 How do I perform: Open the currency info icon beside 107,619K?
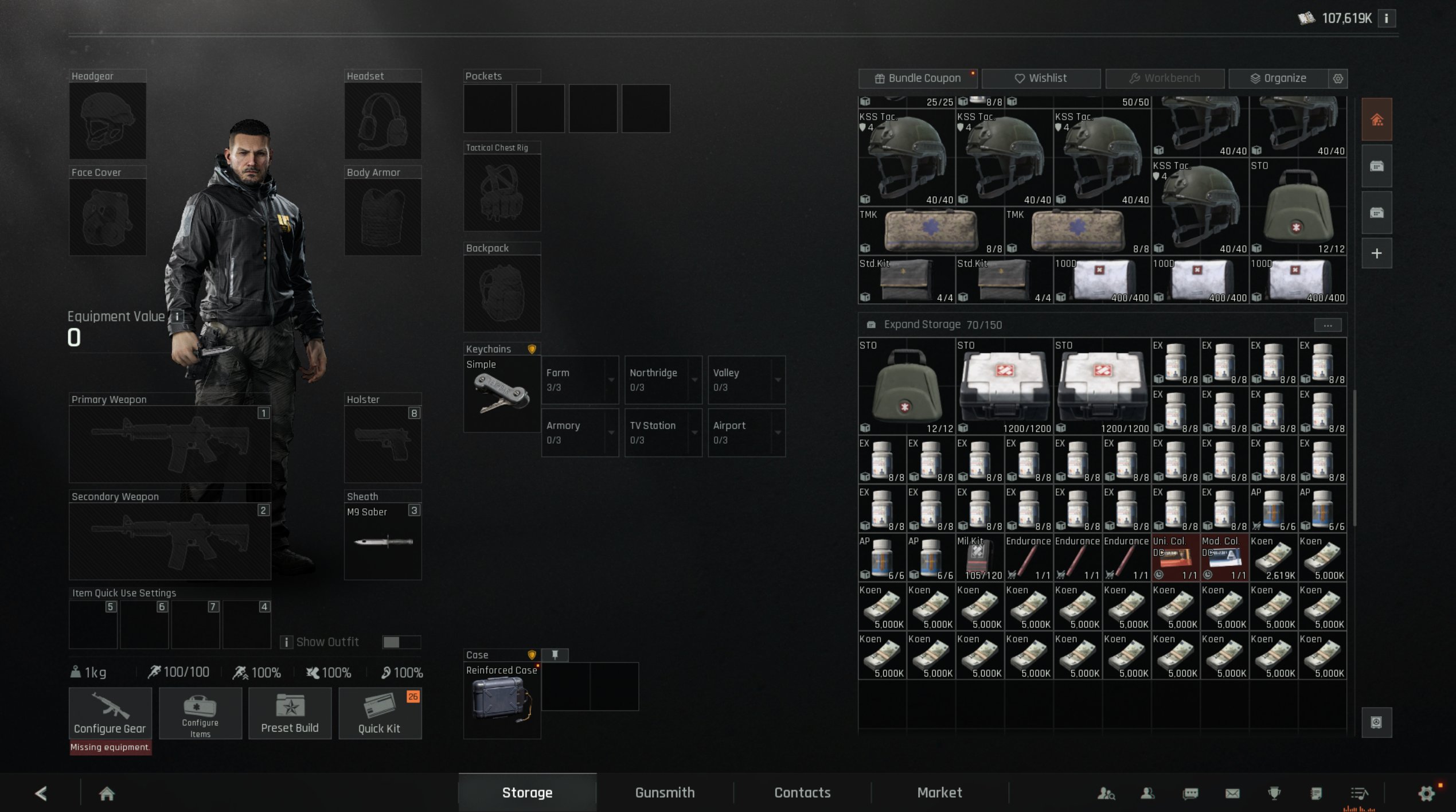[1387, 18]
